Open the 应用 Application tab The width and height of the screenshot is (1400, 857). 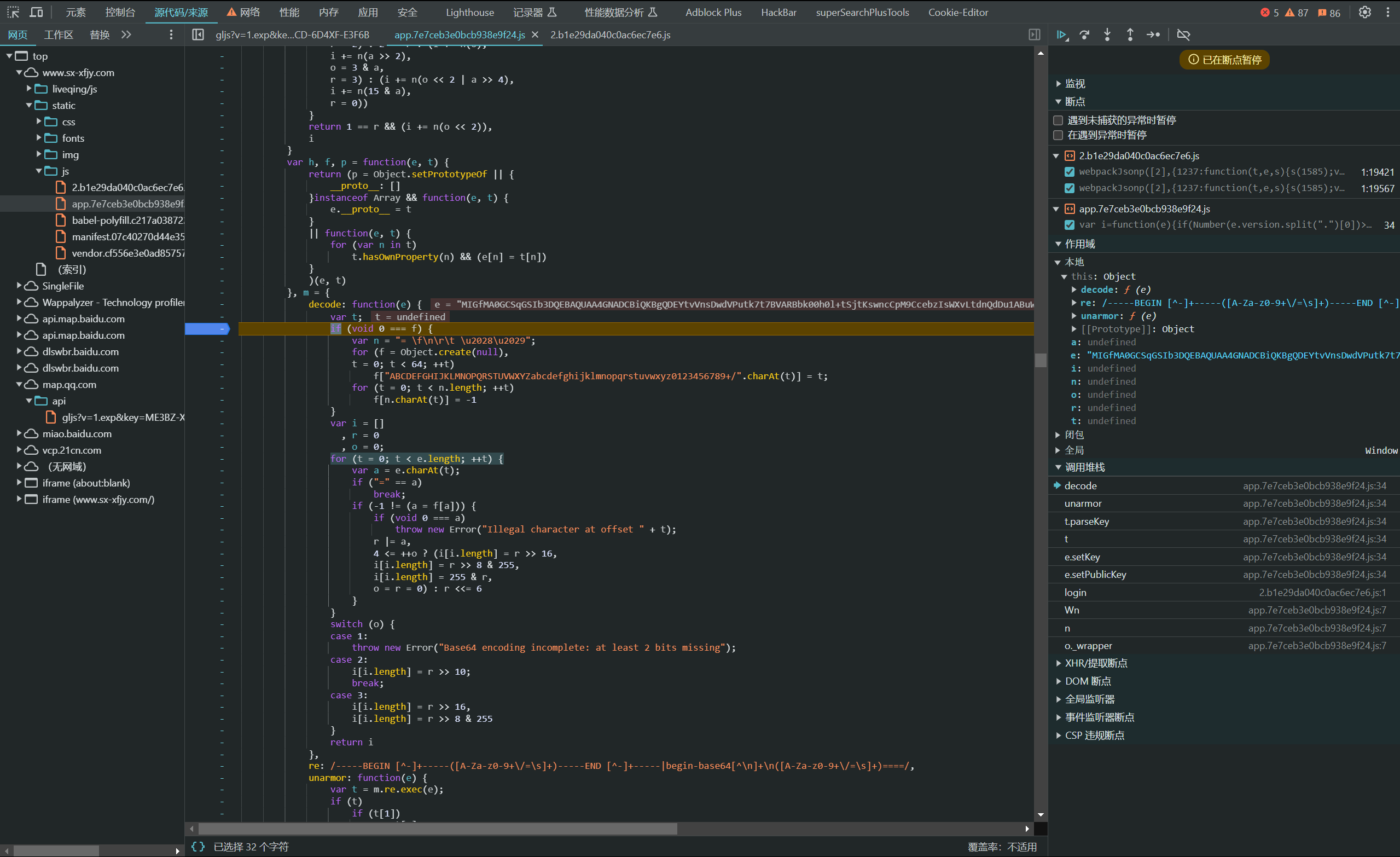point(368,12)
